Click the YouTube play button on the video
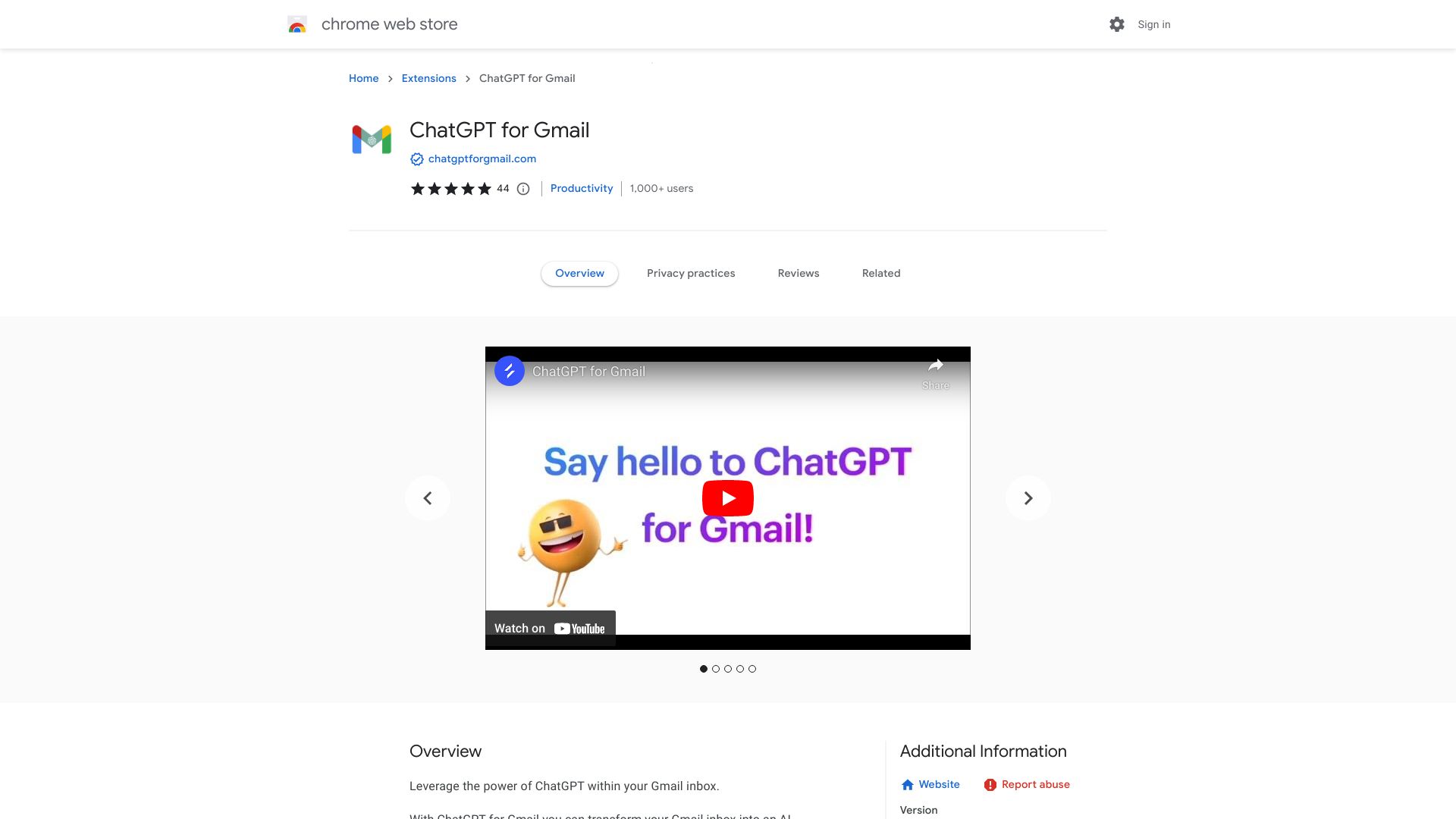This screenshot has width=1456, height=819. (728, 498)
